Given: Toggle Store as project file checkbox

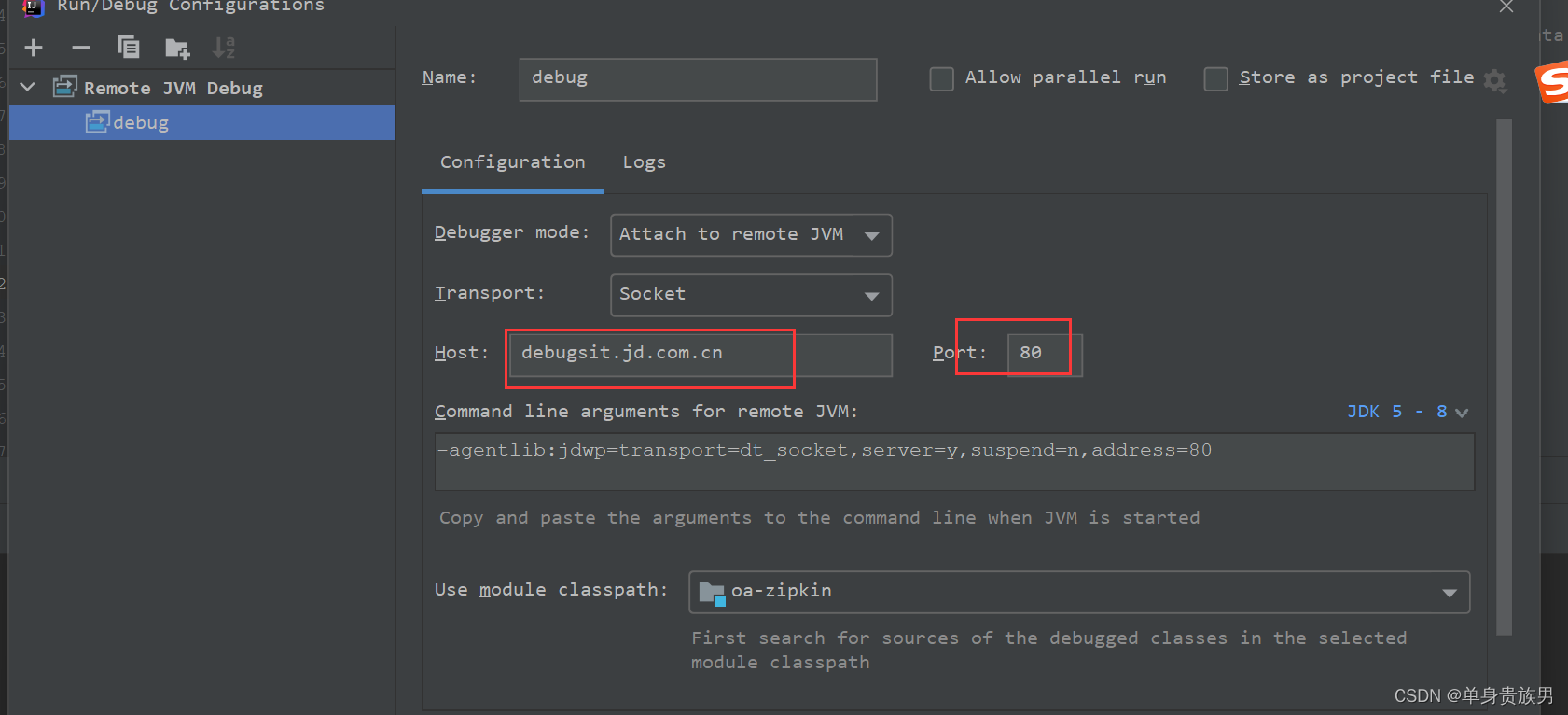Looking at the screenshot, I should (1215, 78).
